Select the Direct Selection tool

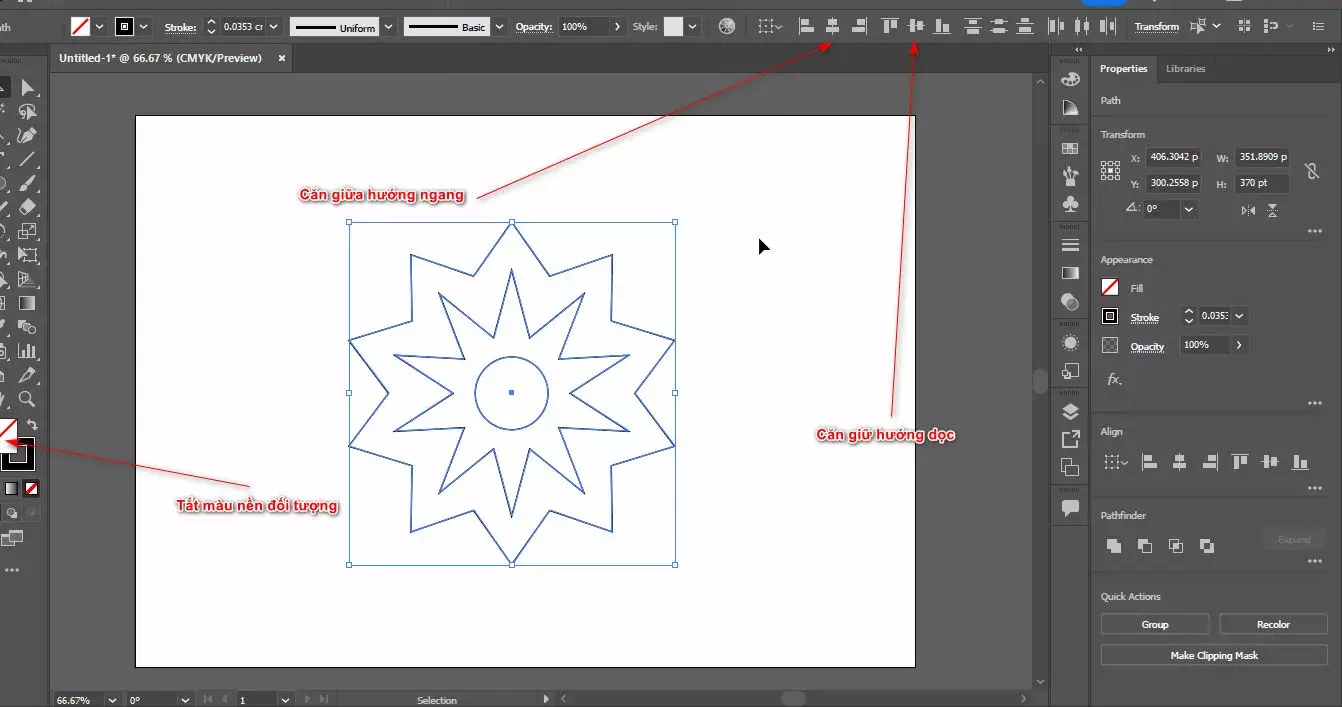tap(28, 88)
